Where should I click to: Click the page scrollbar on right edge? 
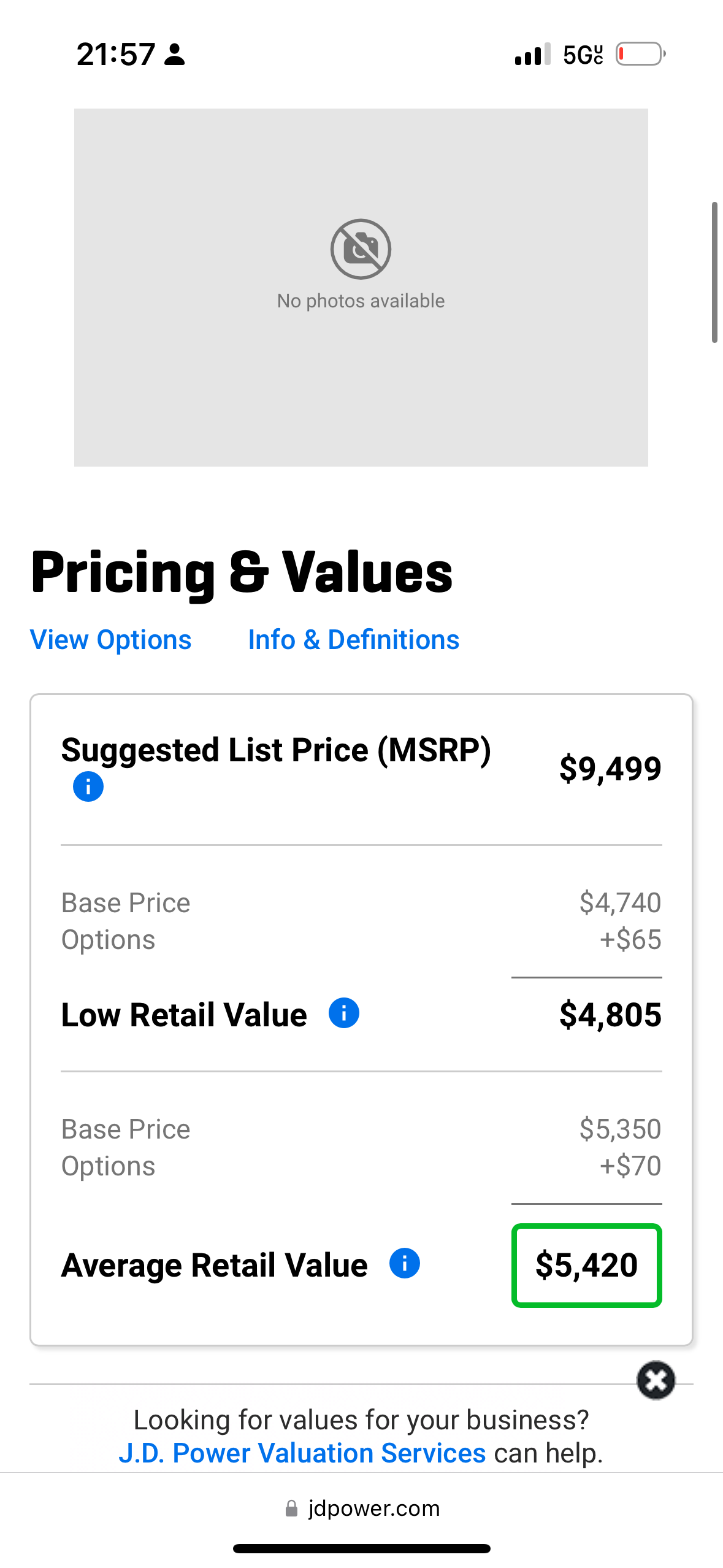click(714, 272)
